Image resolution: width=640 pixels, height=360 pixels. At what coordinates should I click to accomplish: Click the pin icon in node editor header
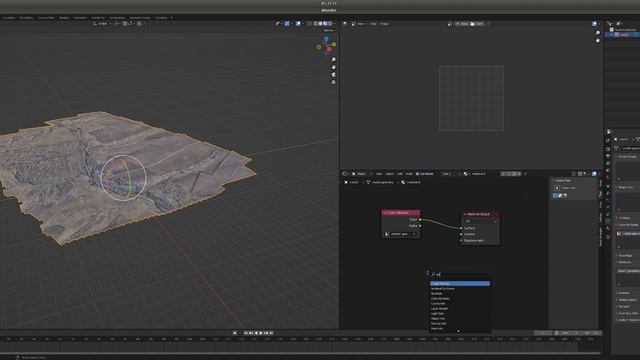pos(525,174)
